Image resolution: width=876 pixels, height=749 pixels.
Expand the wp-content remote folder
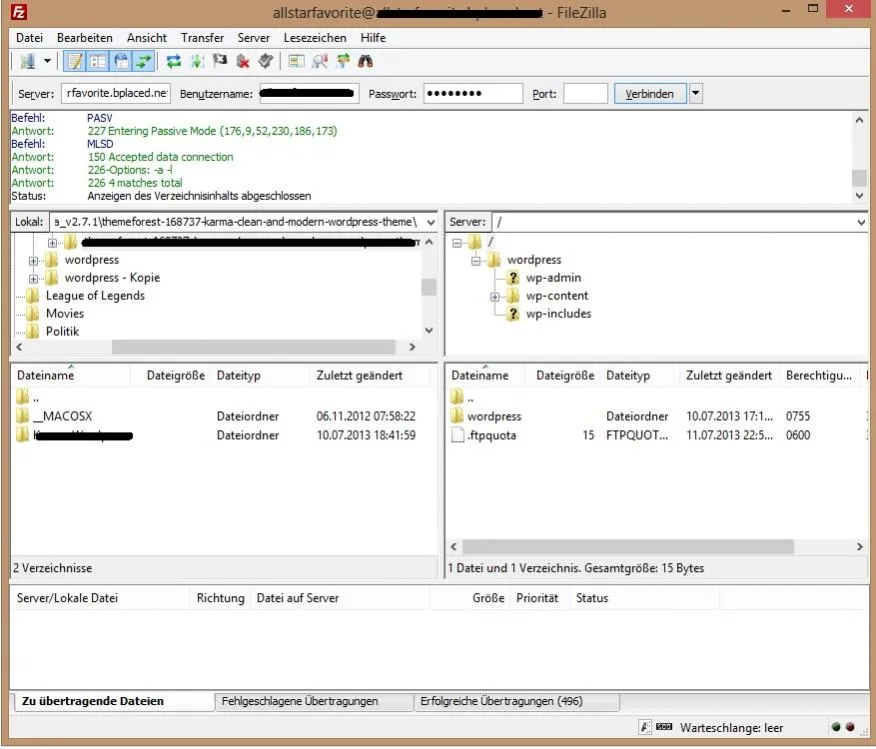pyautogui.click(x=495, y=297)
